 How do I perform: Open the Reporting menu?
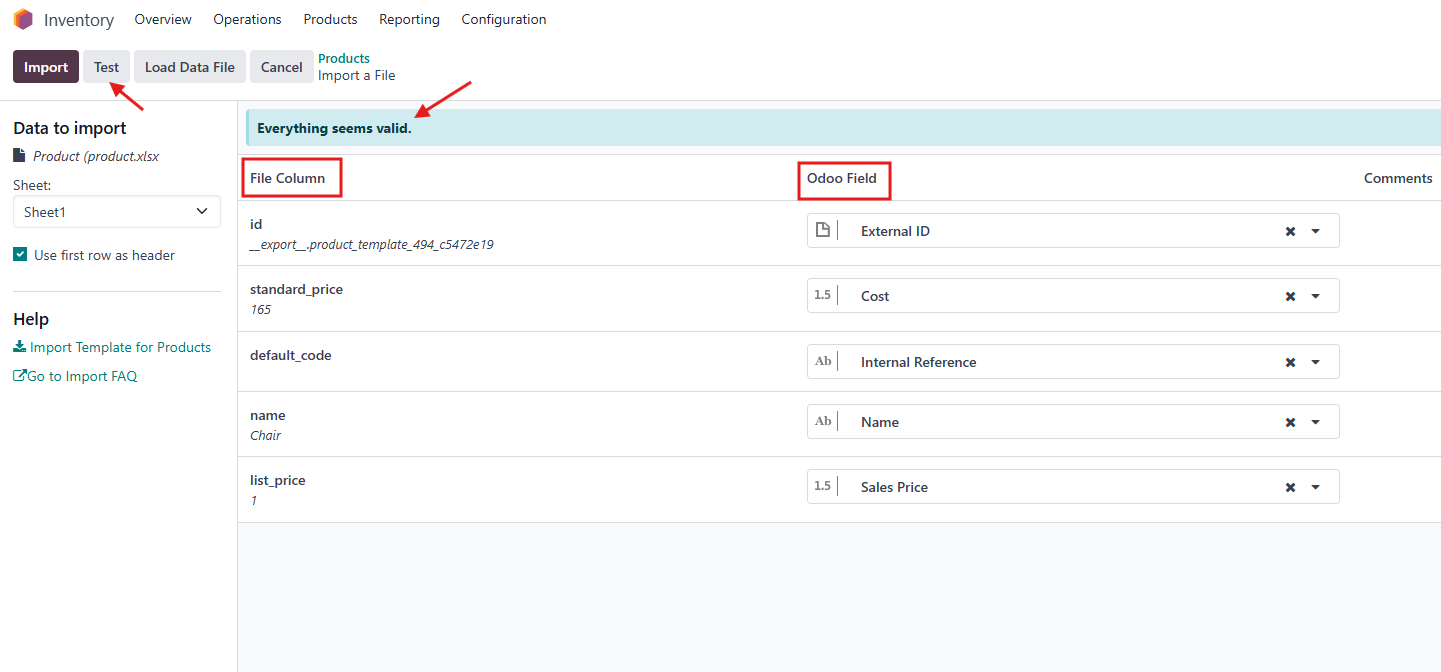click(x=409, y=19)
